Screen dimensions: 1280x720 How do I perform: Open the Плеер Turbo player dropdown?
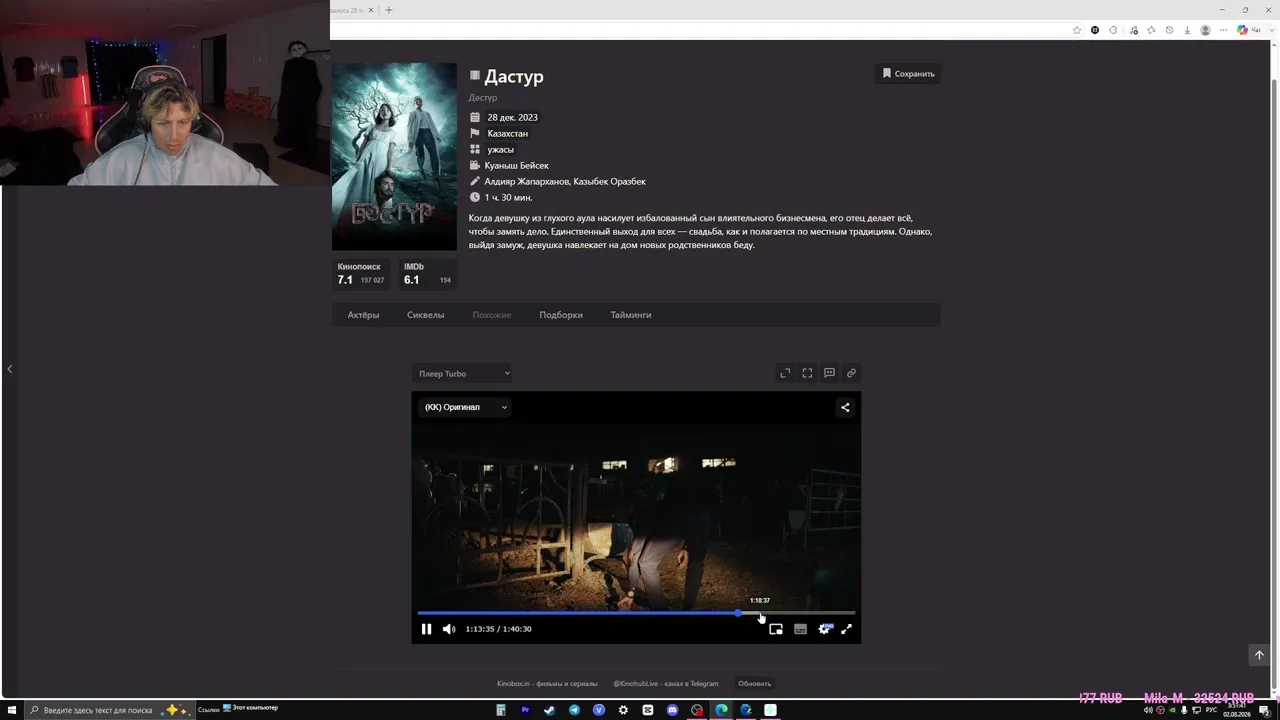point(463,374)
